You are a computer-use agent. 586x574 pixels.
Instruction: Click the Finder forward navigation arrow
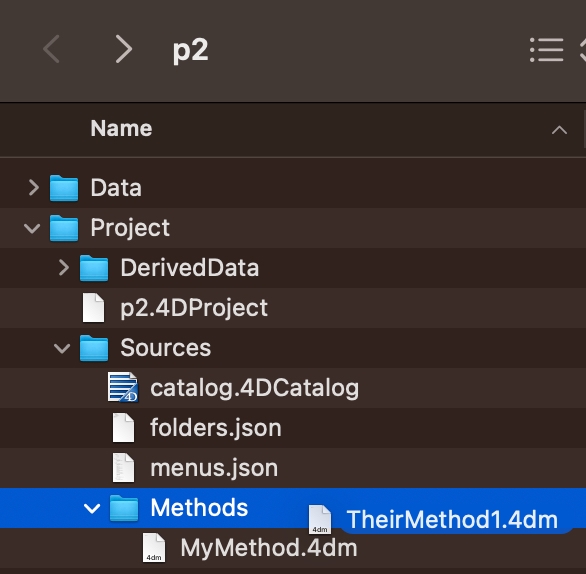tap(123, 49)
